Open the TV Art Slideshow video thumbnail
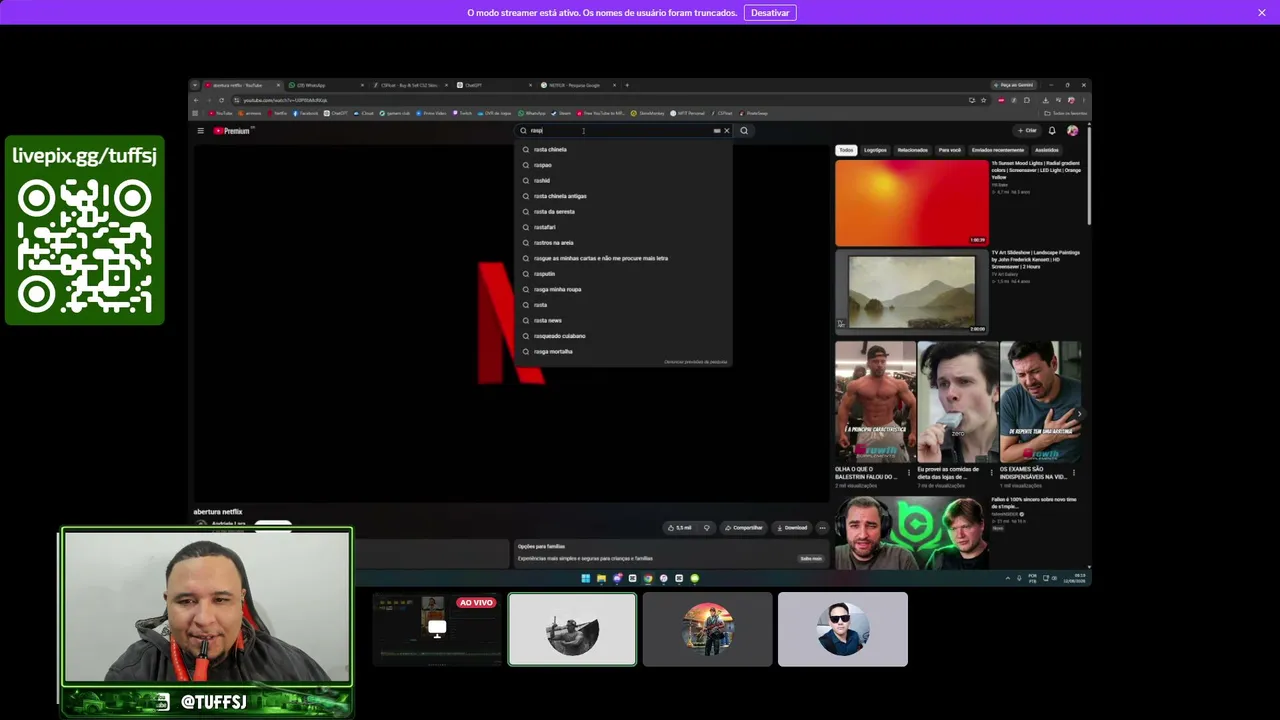This screenshot has height=720, width=1280. tap(912, 291)
